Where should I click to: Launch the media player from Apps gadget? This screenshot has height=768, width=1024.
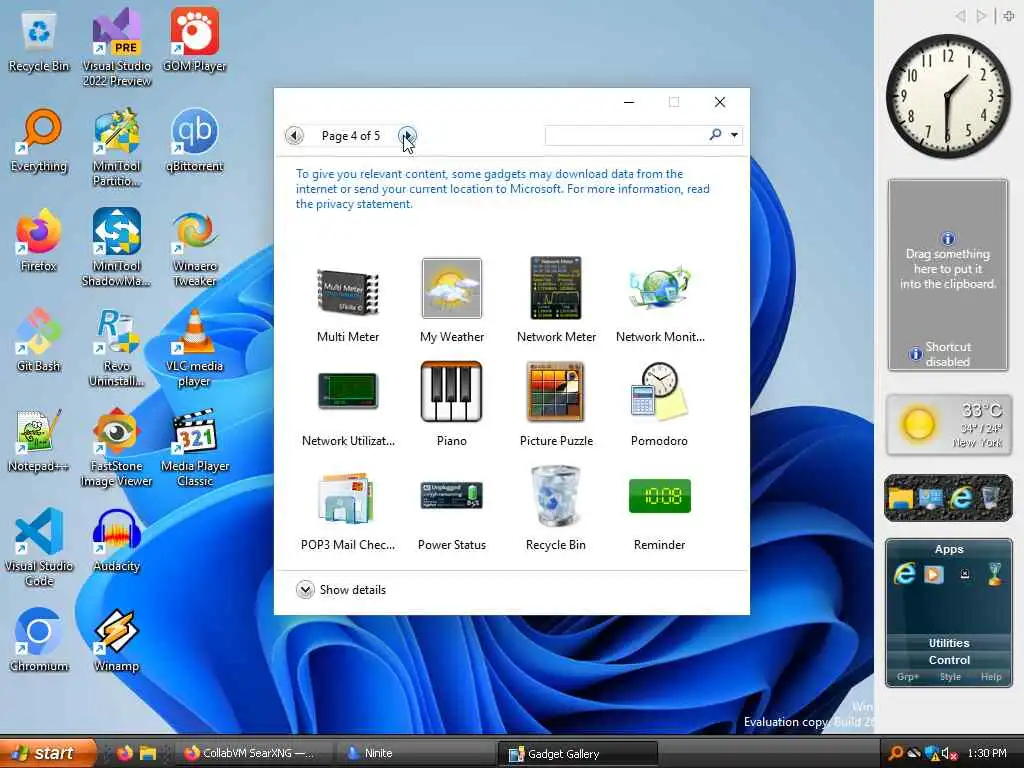coord(934,574)
